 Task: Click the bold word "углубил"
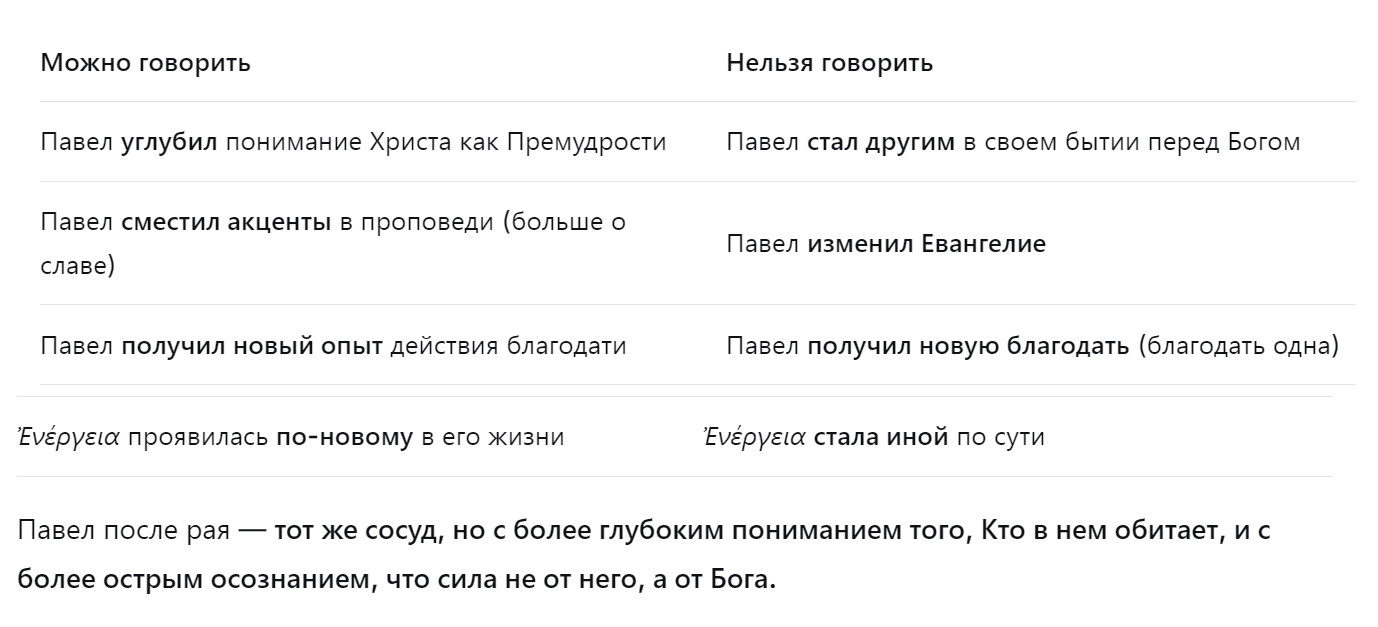(x=169, y=142)
